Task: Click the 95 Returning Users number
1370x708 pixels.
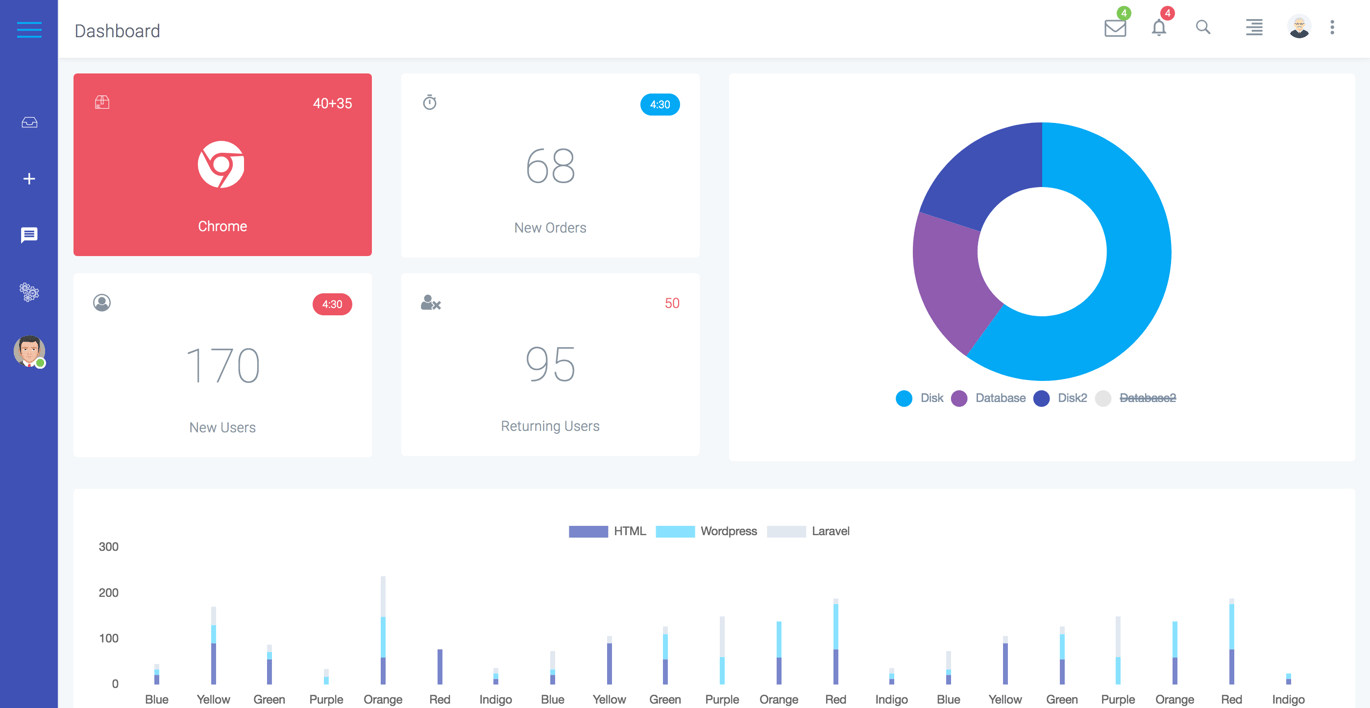Action: [550, 365]
